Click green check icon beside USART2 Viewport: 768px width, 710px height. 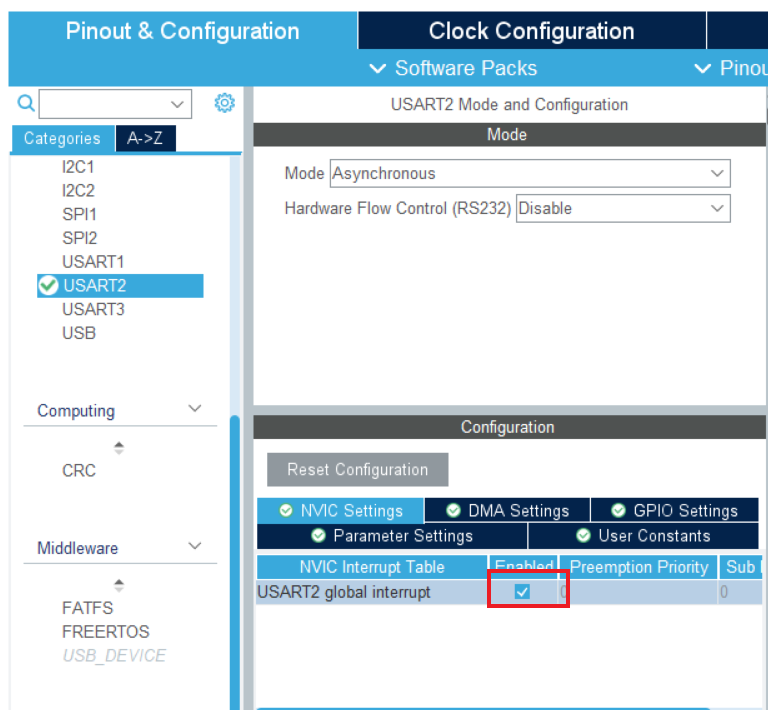pos(48,285)
